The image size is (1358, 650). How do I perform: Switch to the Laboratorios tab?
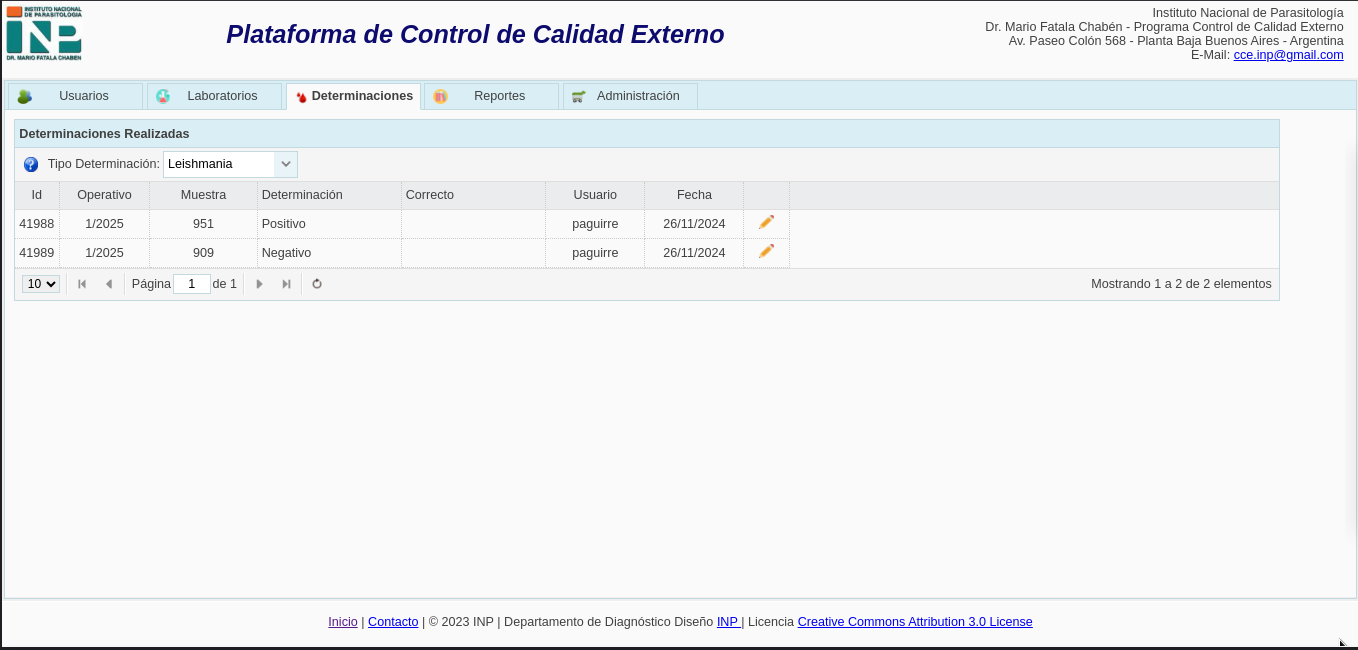click(215, 96)
